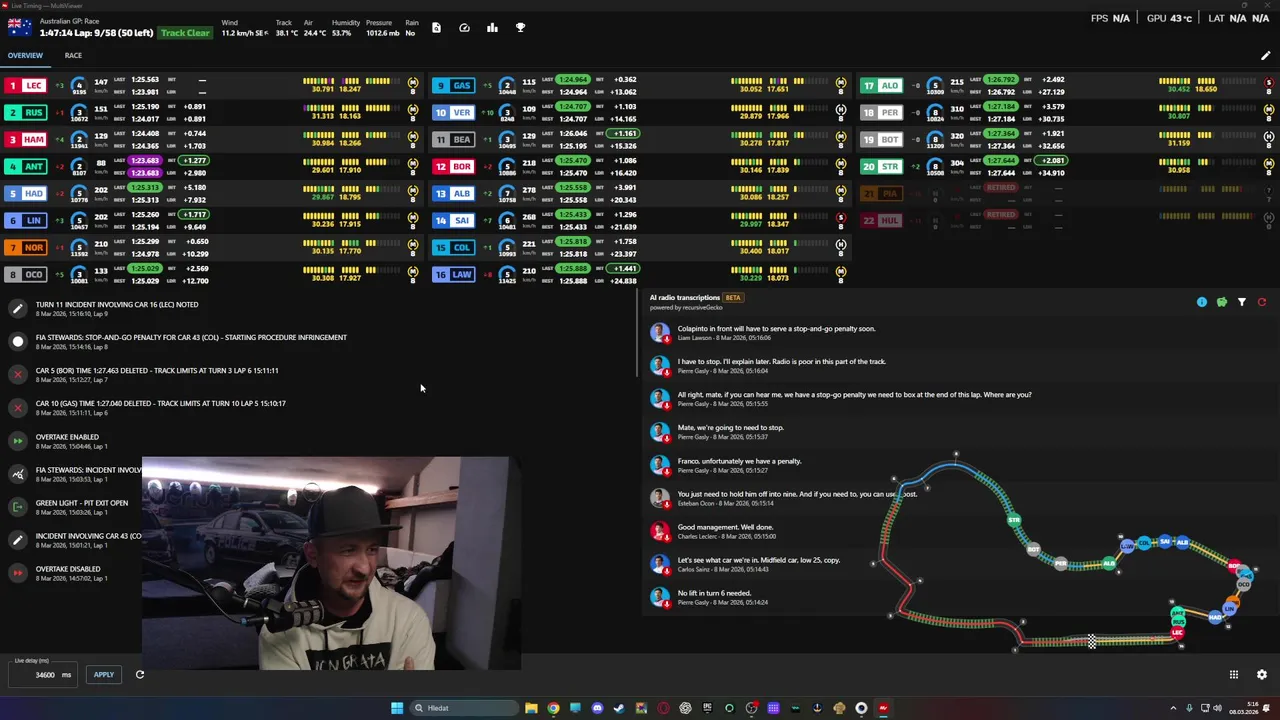Click red X icon for car 5 deleted time
Image resolution: width=1280 pixels, height=720 pixels.
coord(17,375)
